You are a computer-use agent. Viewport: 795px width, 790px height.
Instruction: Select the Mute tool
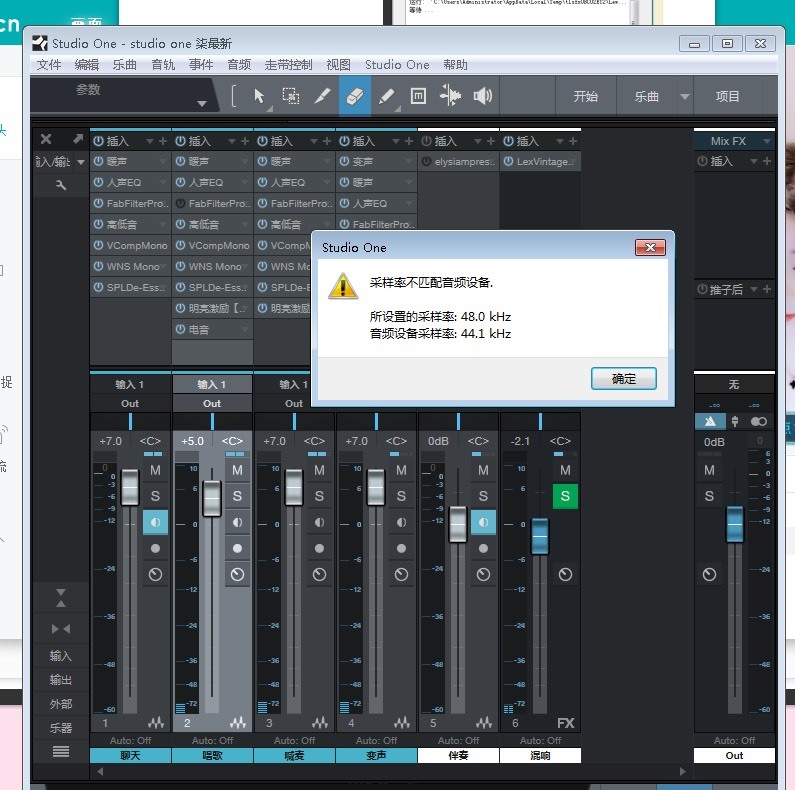[418, 96]
